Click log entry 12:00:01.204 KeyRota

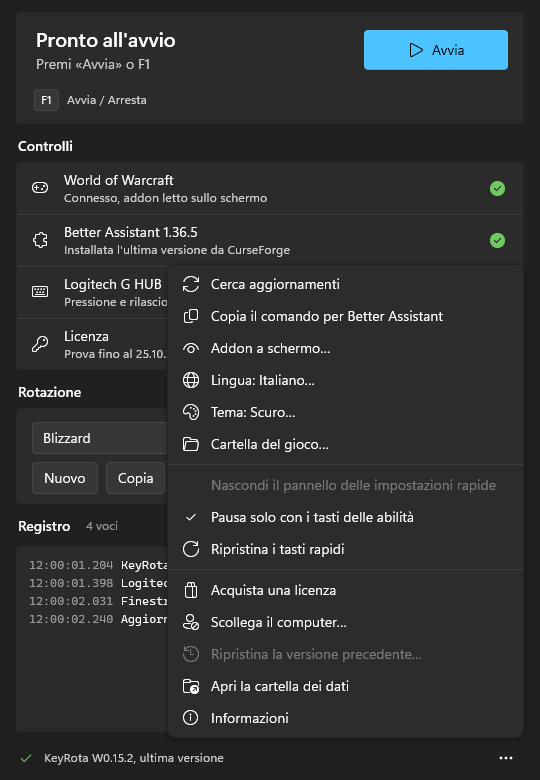coord(98,565)
